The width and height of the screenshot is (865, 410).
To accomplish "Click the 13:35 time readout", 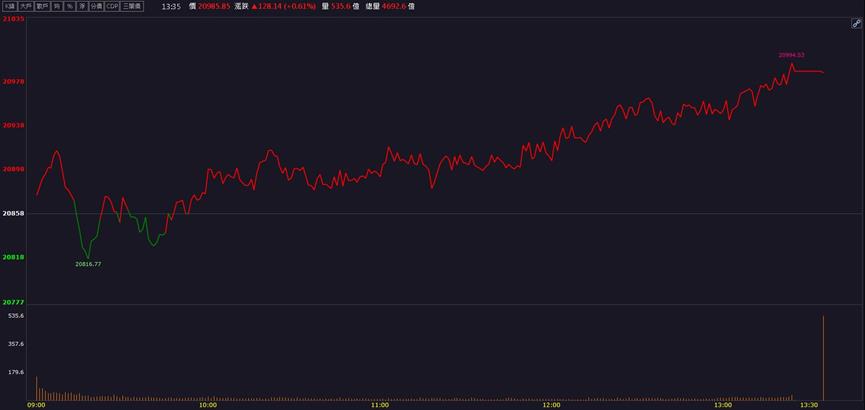I will click(170, 6).
